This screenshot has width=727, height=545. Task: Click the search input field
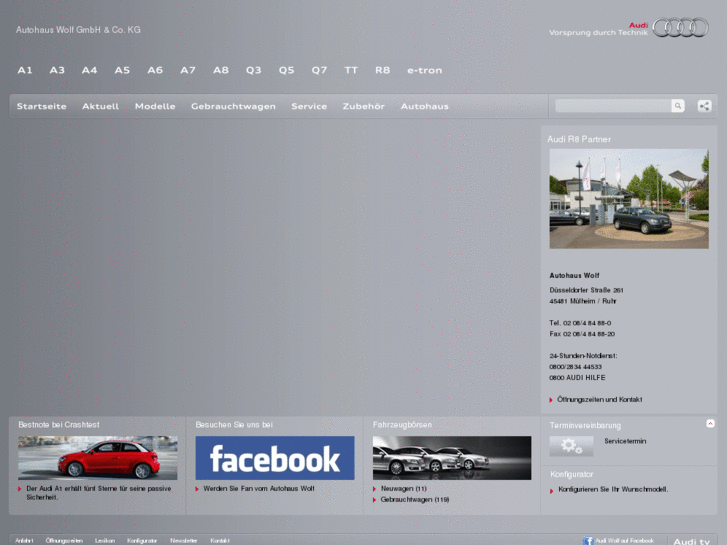(x=613, y=106)
